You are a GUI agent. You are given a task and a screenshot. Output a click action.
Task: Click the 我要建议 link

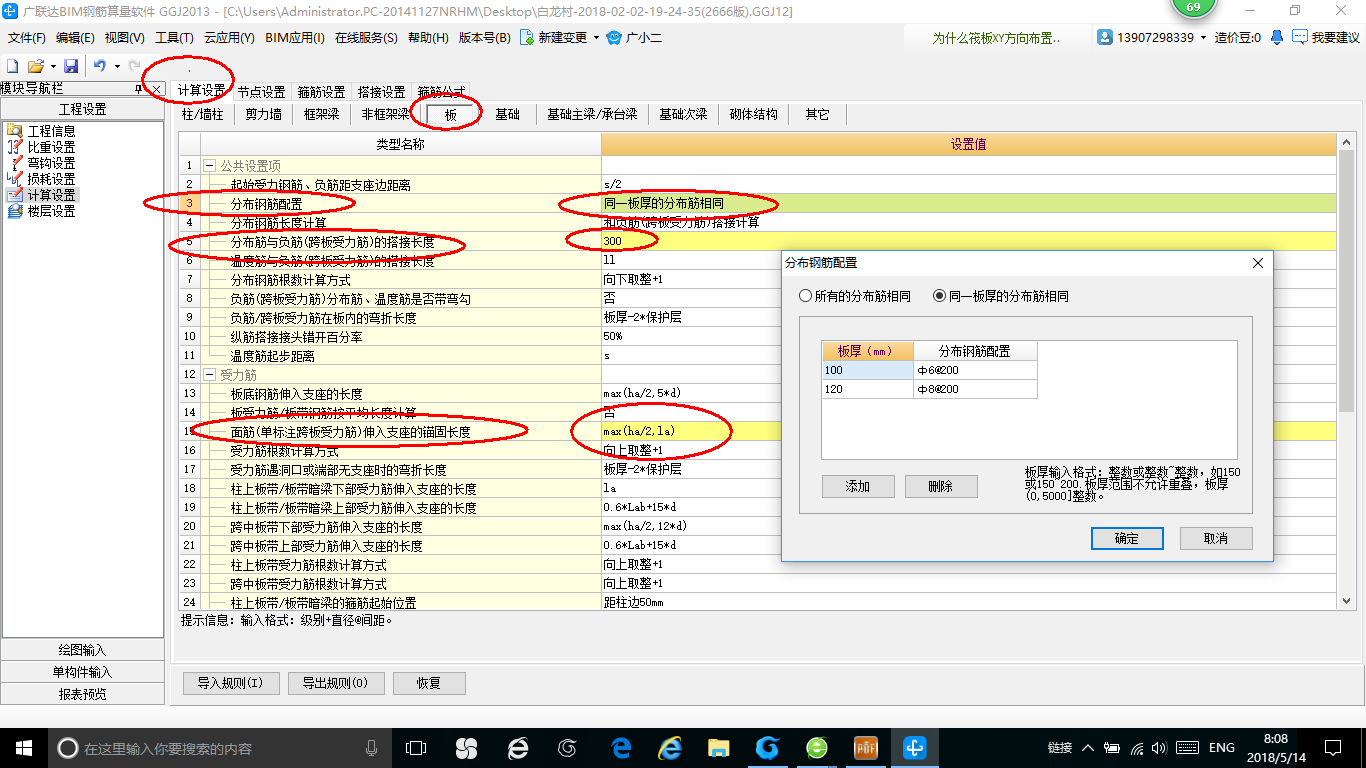1325,38
